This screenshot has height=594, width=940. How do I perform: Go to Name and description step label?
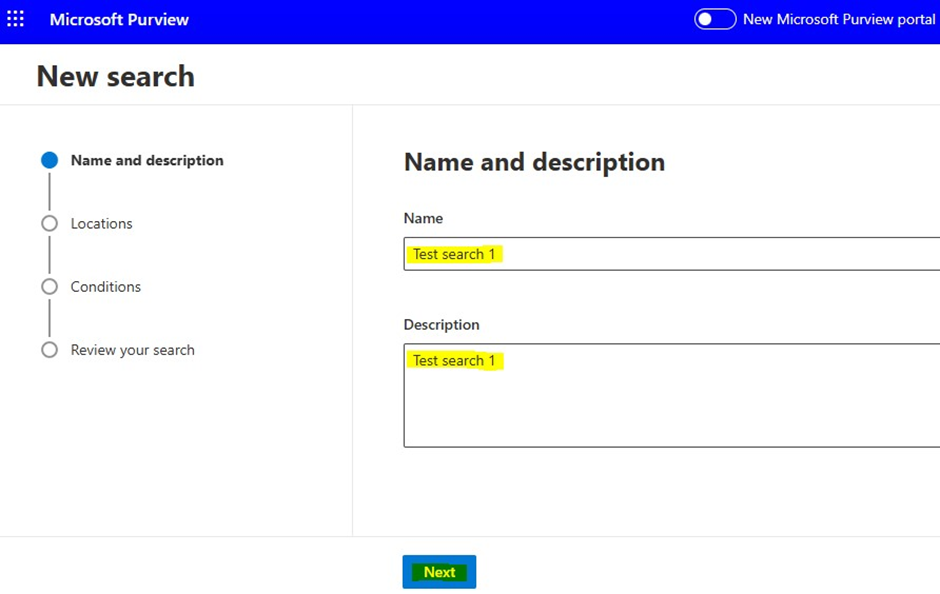pos(147,160)
